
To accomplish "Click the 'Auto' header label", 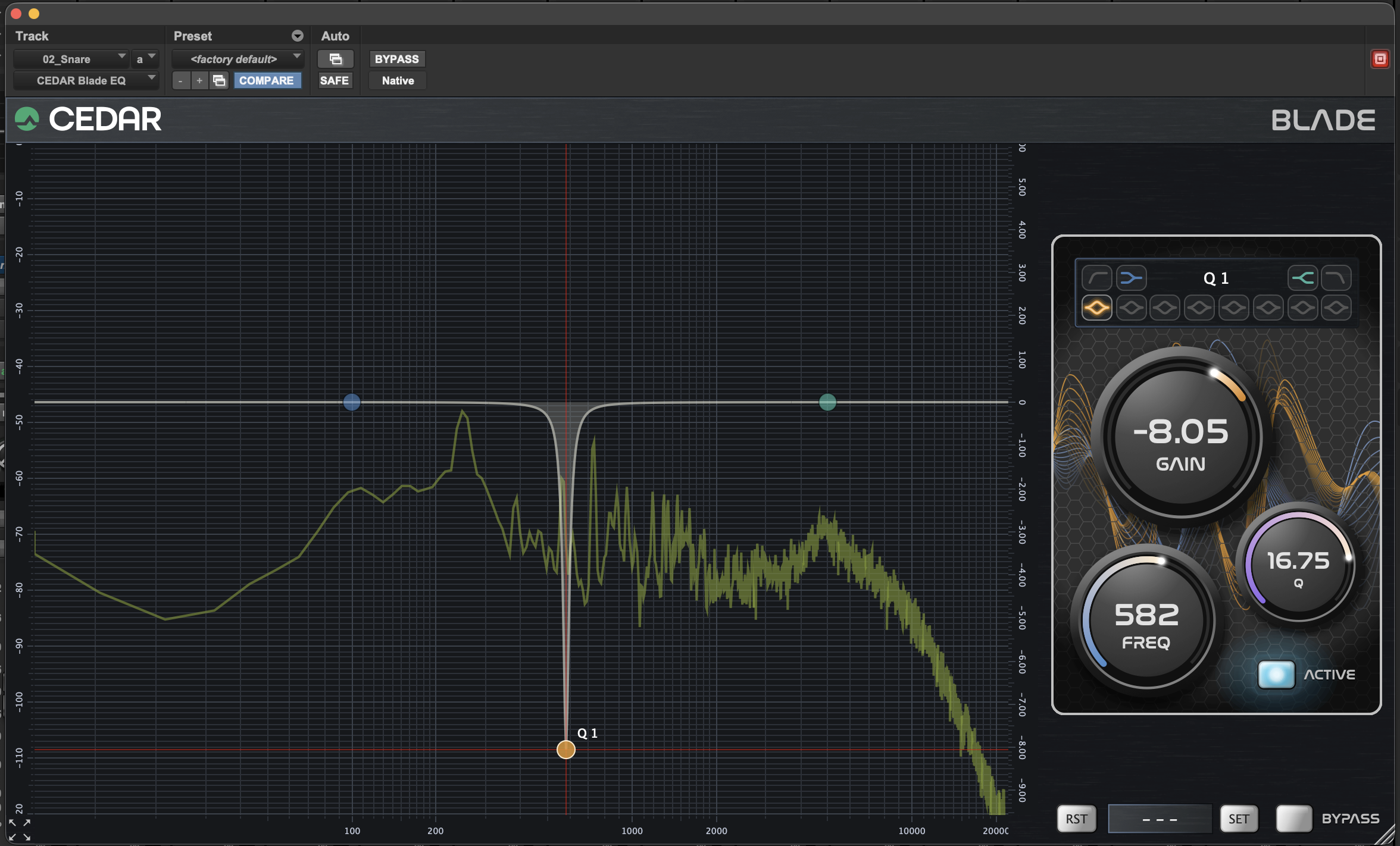I will (x=335, y=36).
